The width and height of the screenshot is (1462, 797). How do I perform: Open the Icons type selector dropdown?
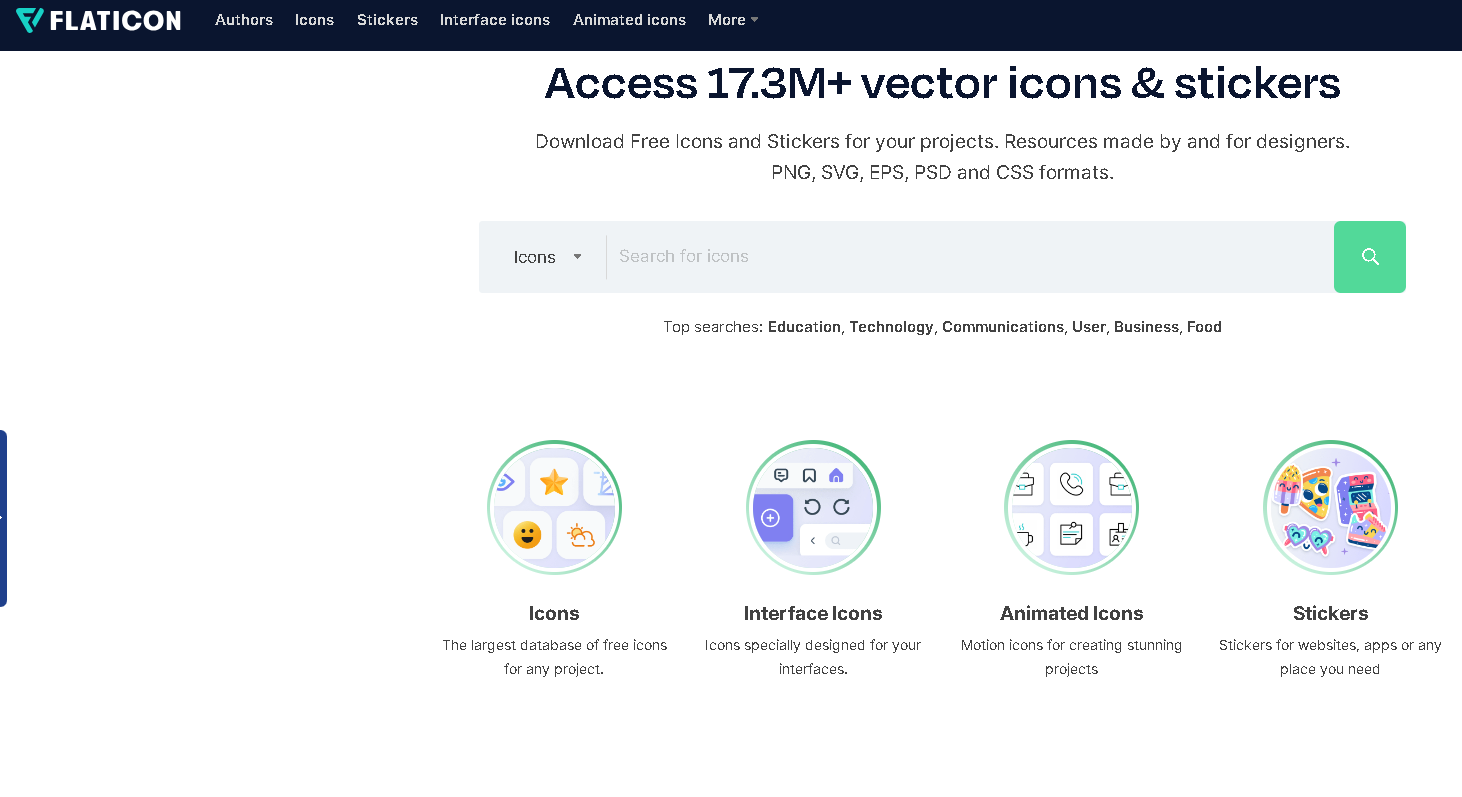point(547,257)
